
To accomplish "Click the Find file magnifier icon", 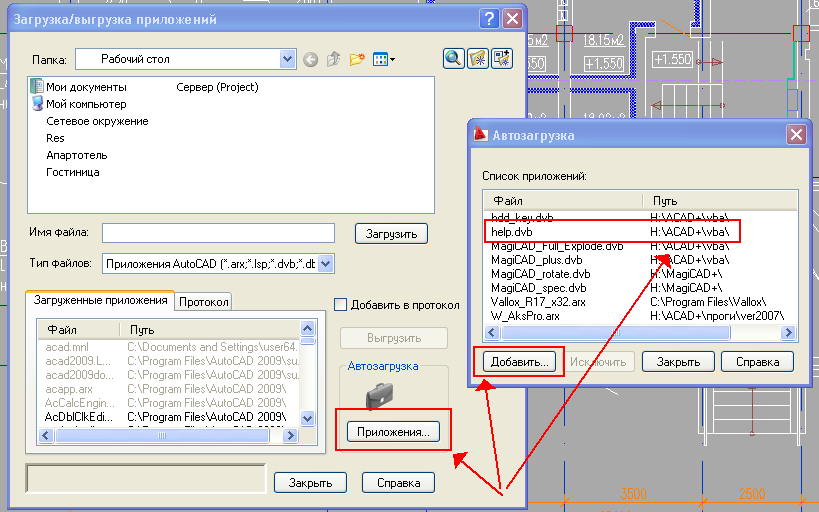I will [x=453, y=59].
